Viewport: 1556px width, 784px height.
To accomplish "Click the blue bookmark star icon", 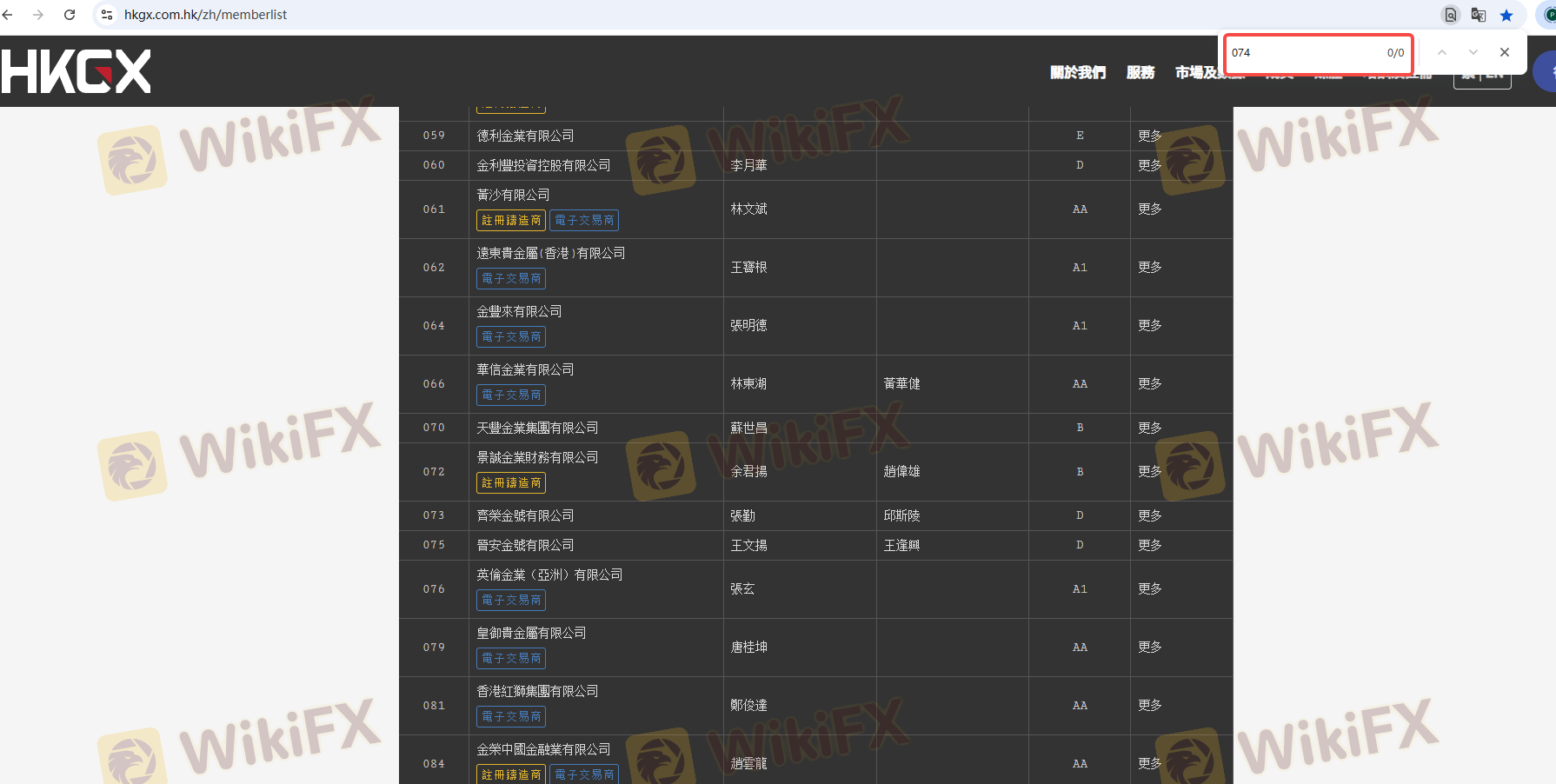I will 1506,15.
